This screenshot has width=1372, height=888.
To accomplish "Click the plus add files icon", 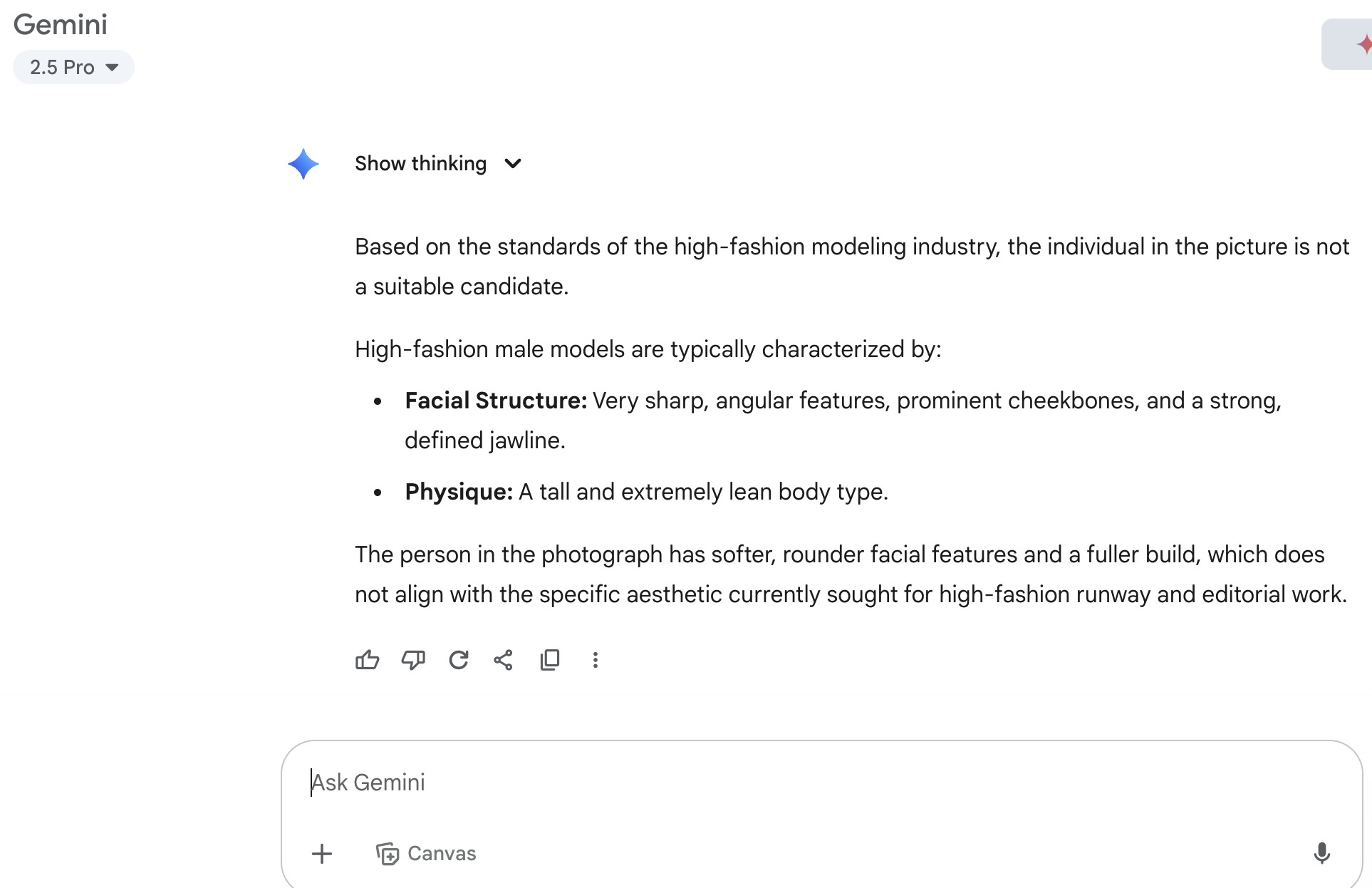I will (322, 853).
